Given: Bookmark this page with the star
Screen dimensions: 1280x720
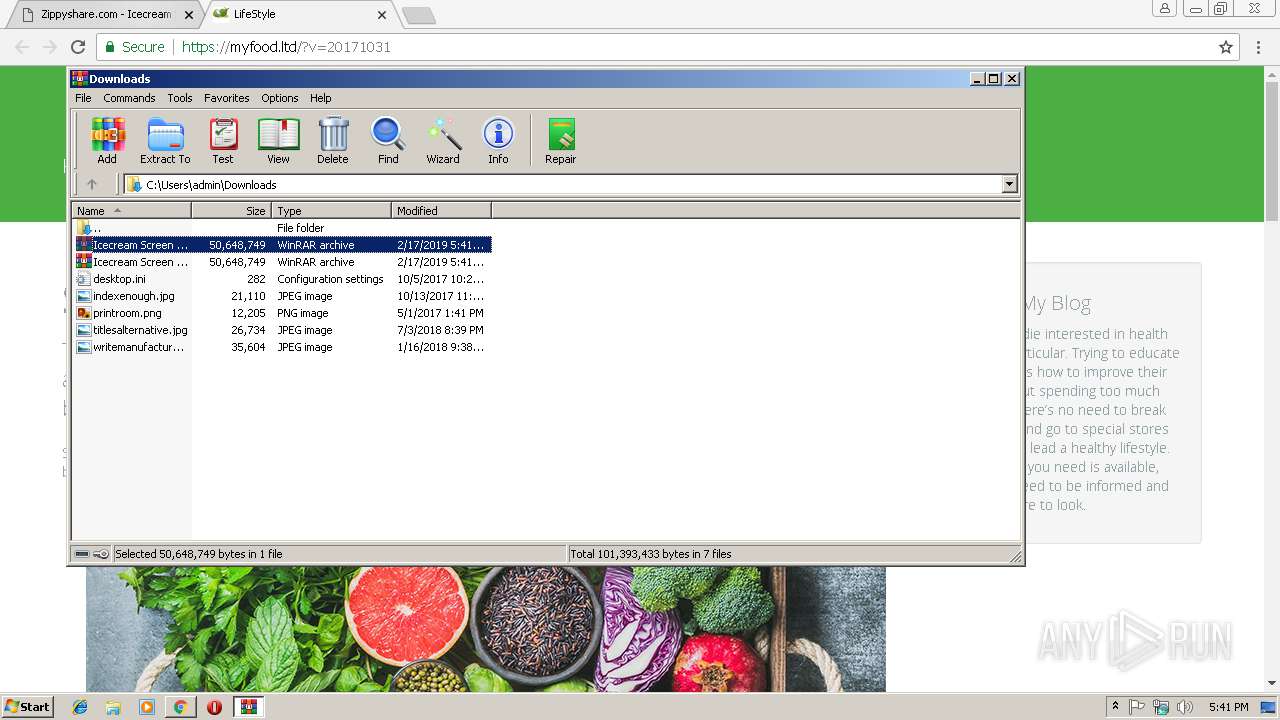Looking at the screenshot, I should (x=1226, y=47).
